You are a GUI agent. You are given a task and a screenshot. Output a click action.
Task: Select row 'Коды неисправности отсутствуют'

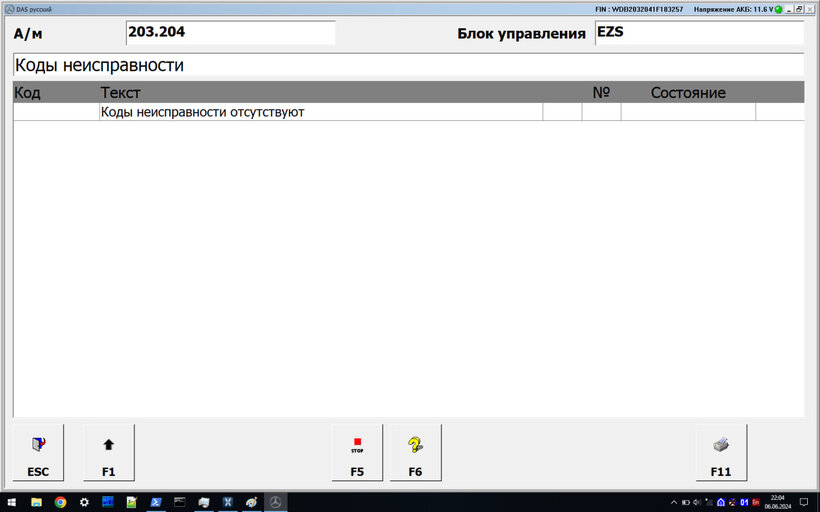click(x=408, y=112)
